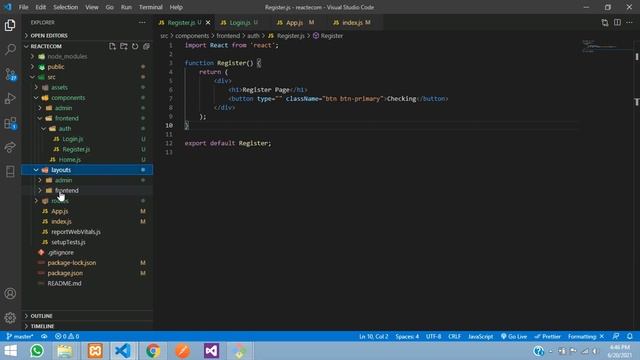
Task: Expand the routes folder
Action: click(x=87, y=201)
